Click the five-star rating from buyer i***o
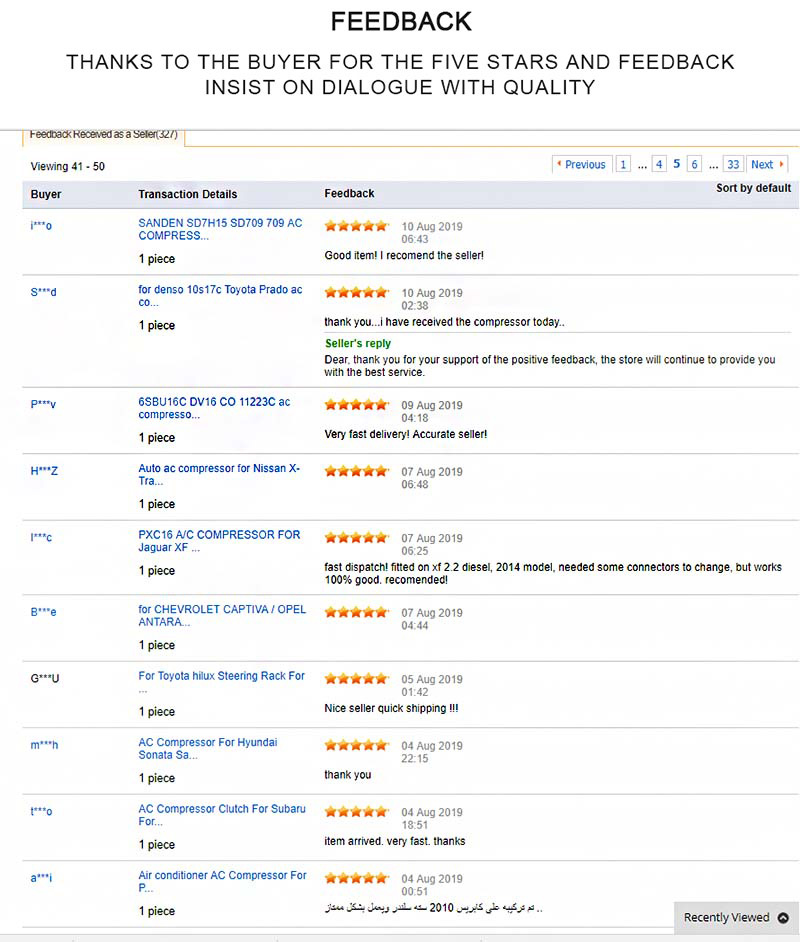The width and height of the screenshot is (800, 942). point(357,226)
